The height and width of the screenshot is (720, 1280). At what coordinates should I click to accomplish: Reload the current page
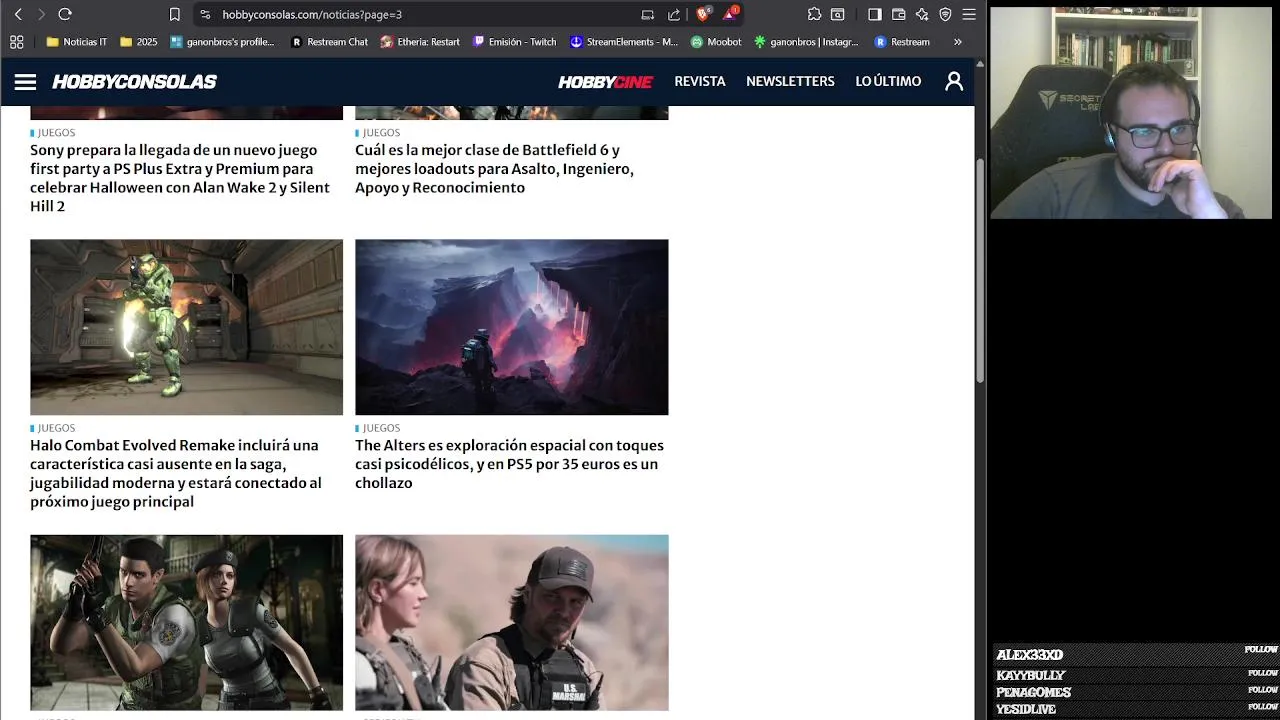pyautogui.click(x=65, y=14)
